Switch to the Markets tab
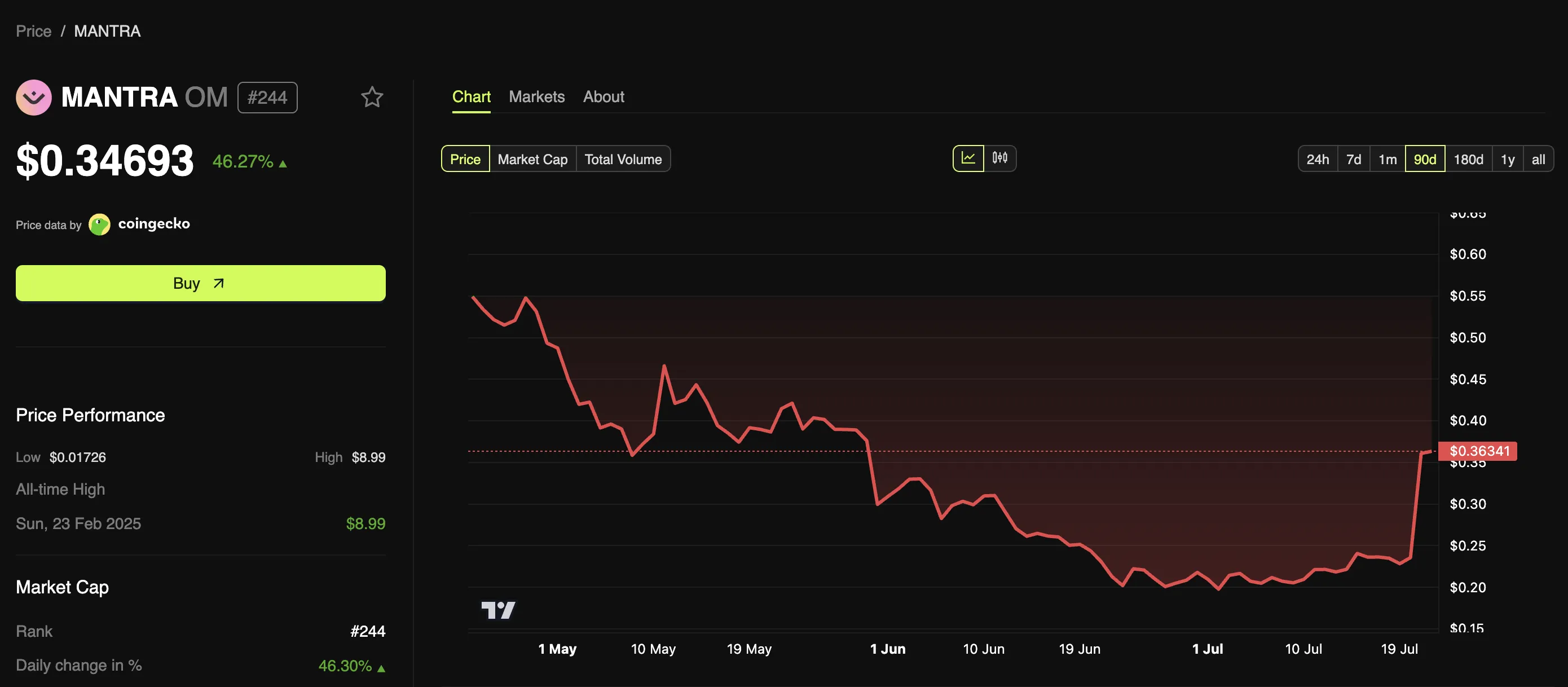1568x687 pixels. coord(537,96)
